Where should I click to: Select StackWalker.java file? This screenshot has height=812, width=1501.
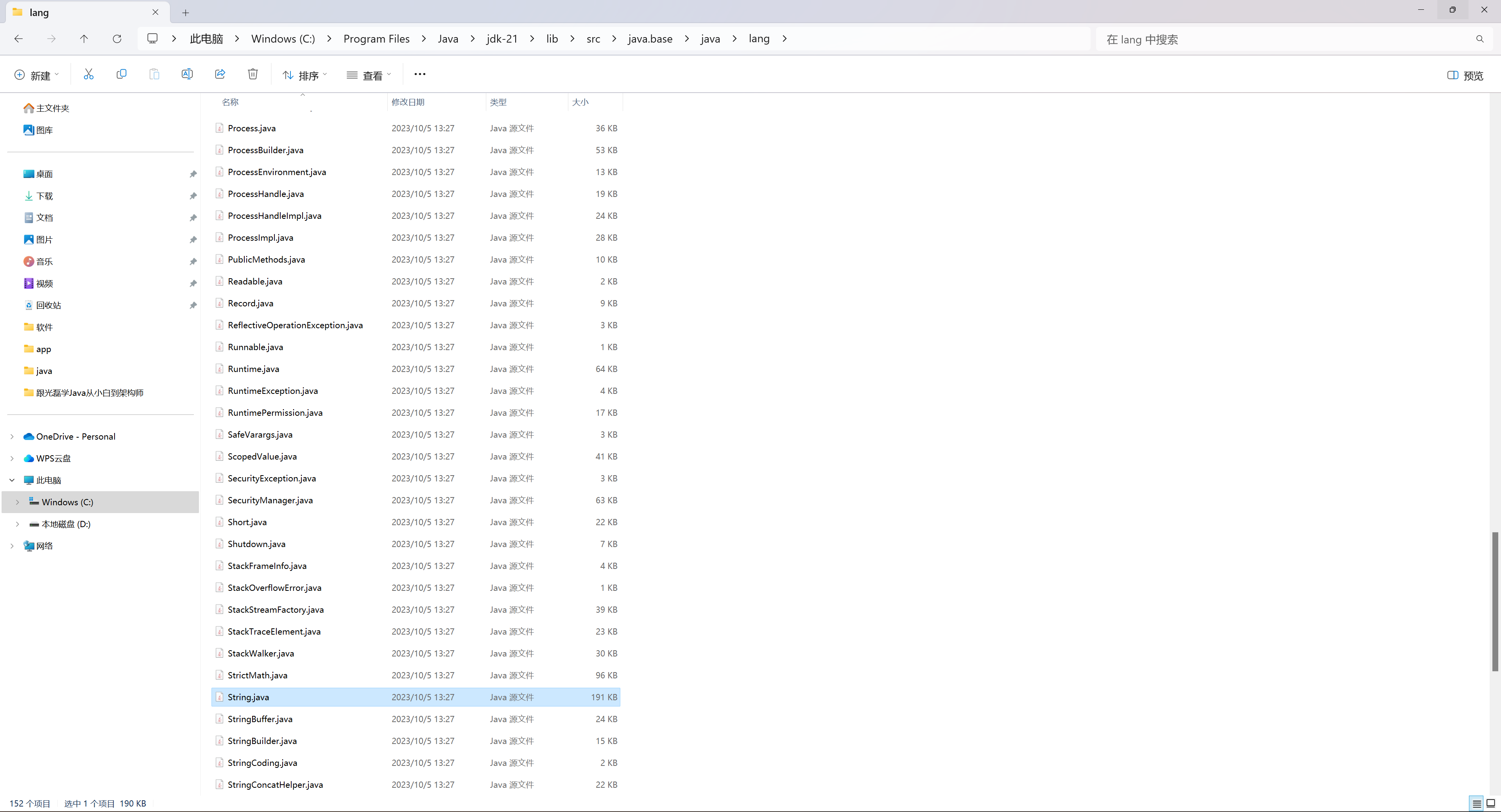coord(416,654)
